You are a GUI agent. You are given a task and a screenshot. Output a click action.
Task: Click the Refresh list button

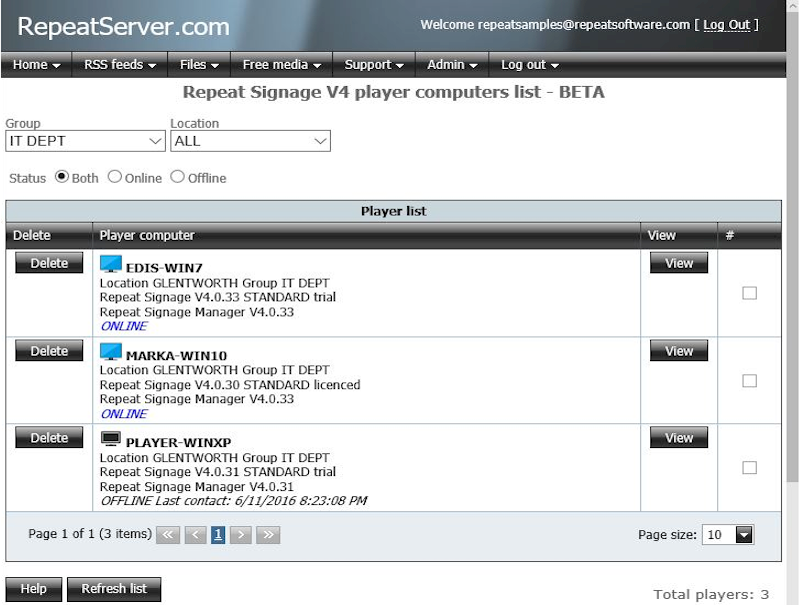114,589
